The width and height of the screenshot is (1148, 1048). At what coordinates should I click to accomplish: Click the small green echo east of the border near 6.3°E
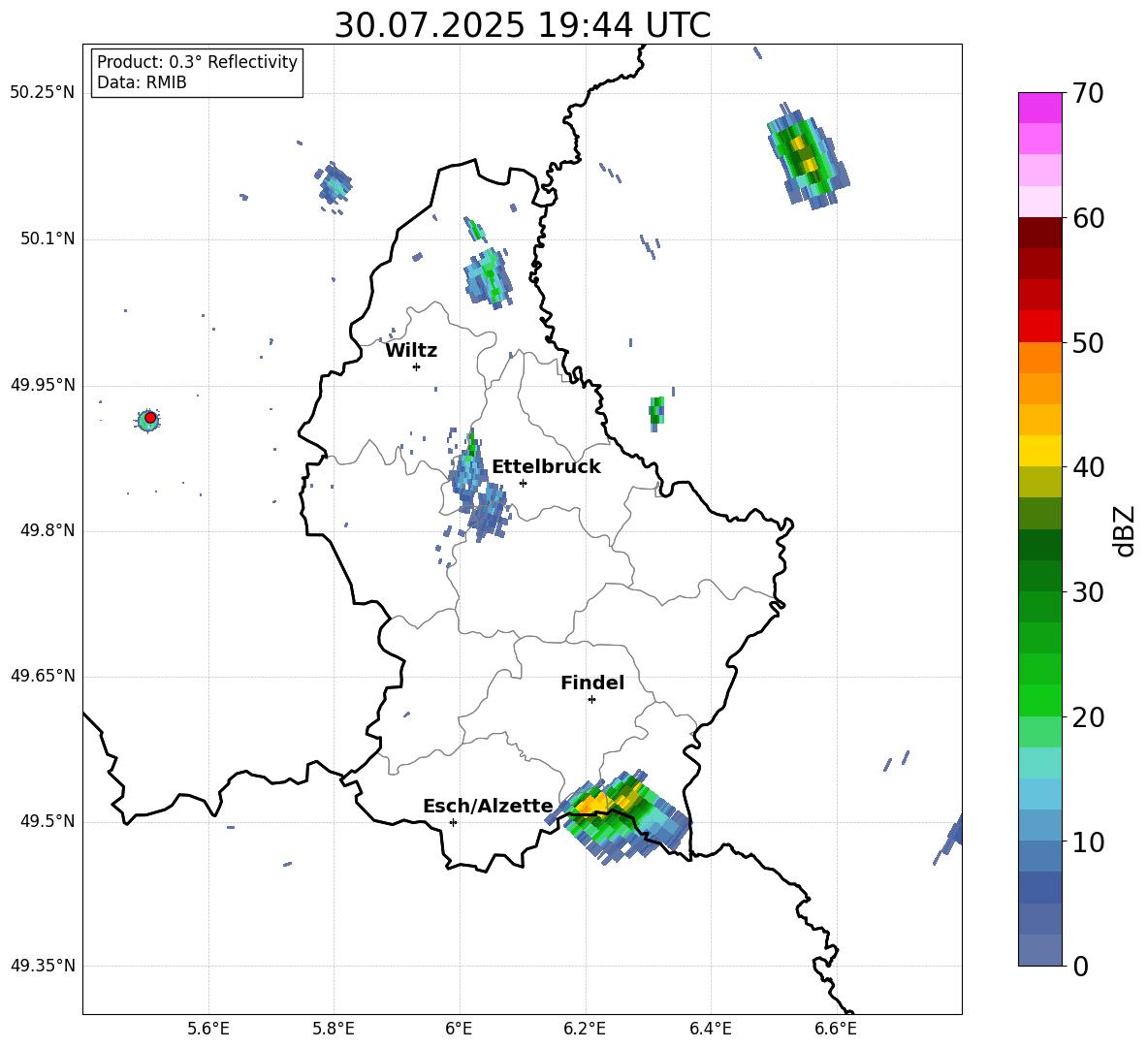(656, 414)
